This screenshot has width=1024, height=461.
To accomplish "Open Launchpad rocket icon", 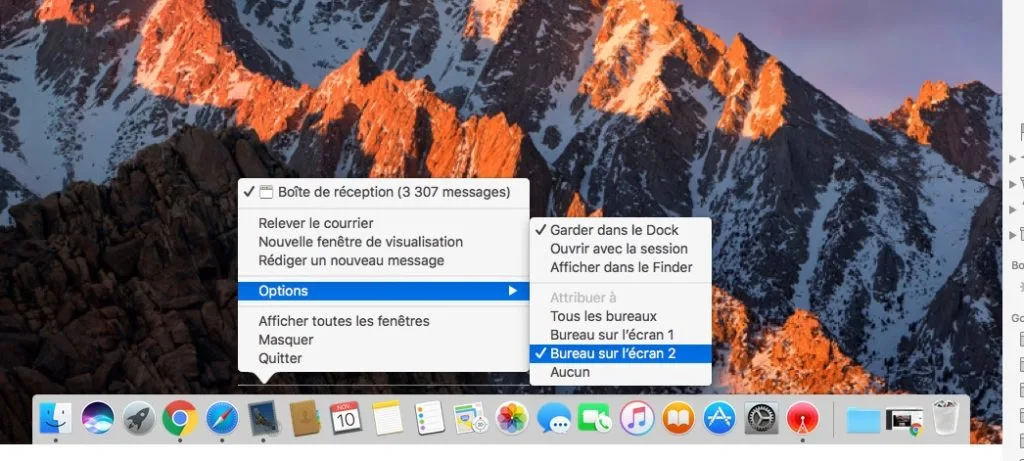I will coord(139,418).
